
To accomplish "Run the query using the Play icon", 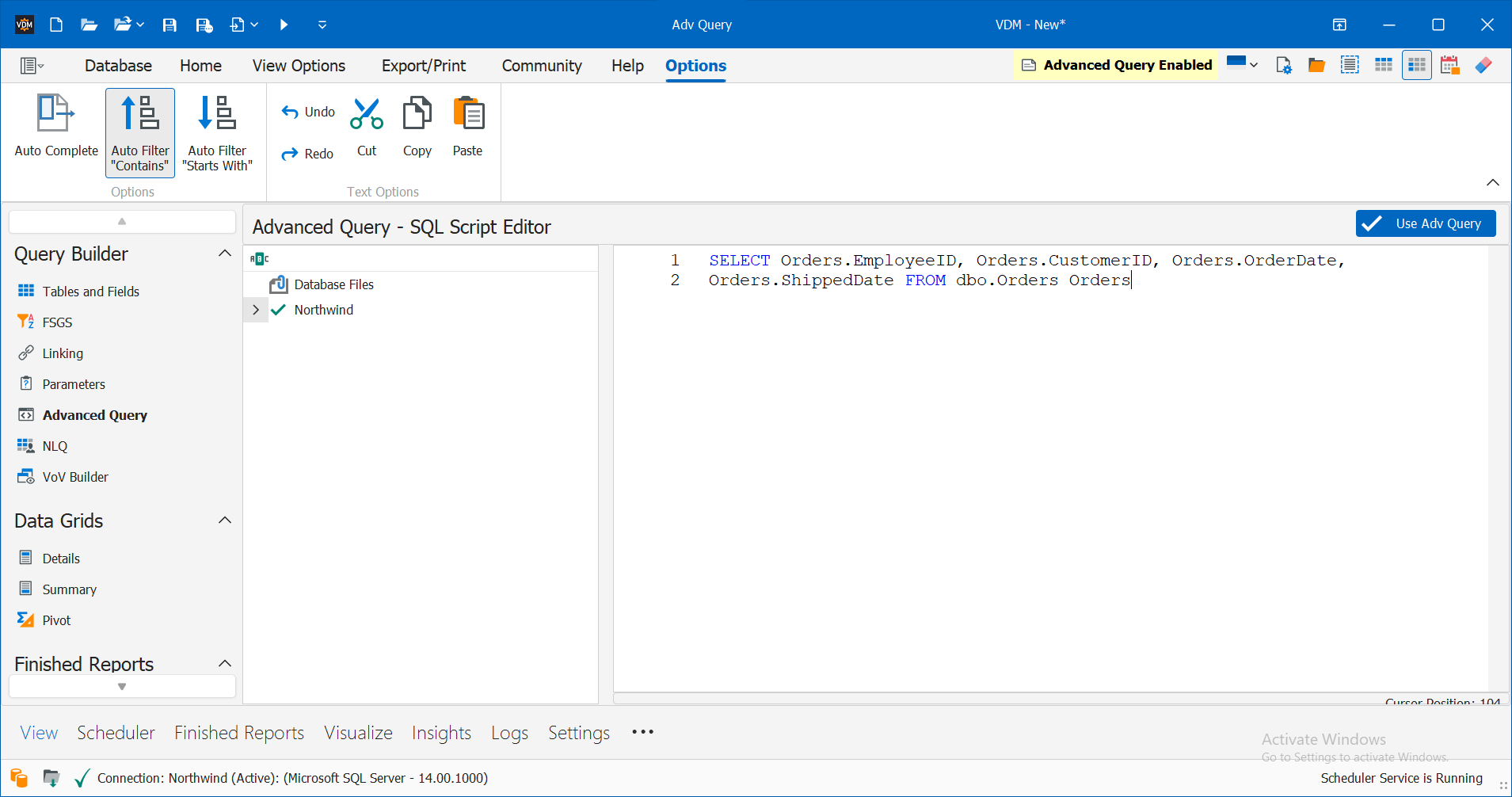I will click(284, 25).
